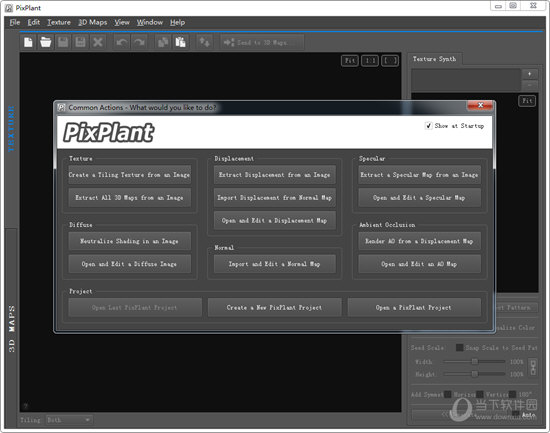The image size is (550, 433).
Task: Open the Tiling Both dropdown
Action: click(x=69, y=420)
